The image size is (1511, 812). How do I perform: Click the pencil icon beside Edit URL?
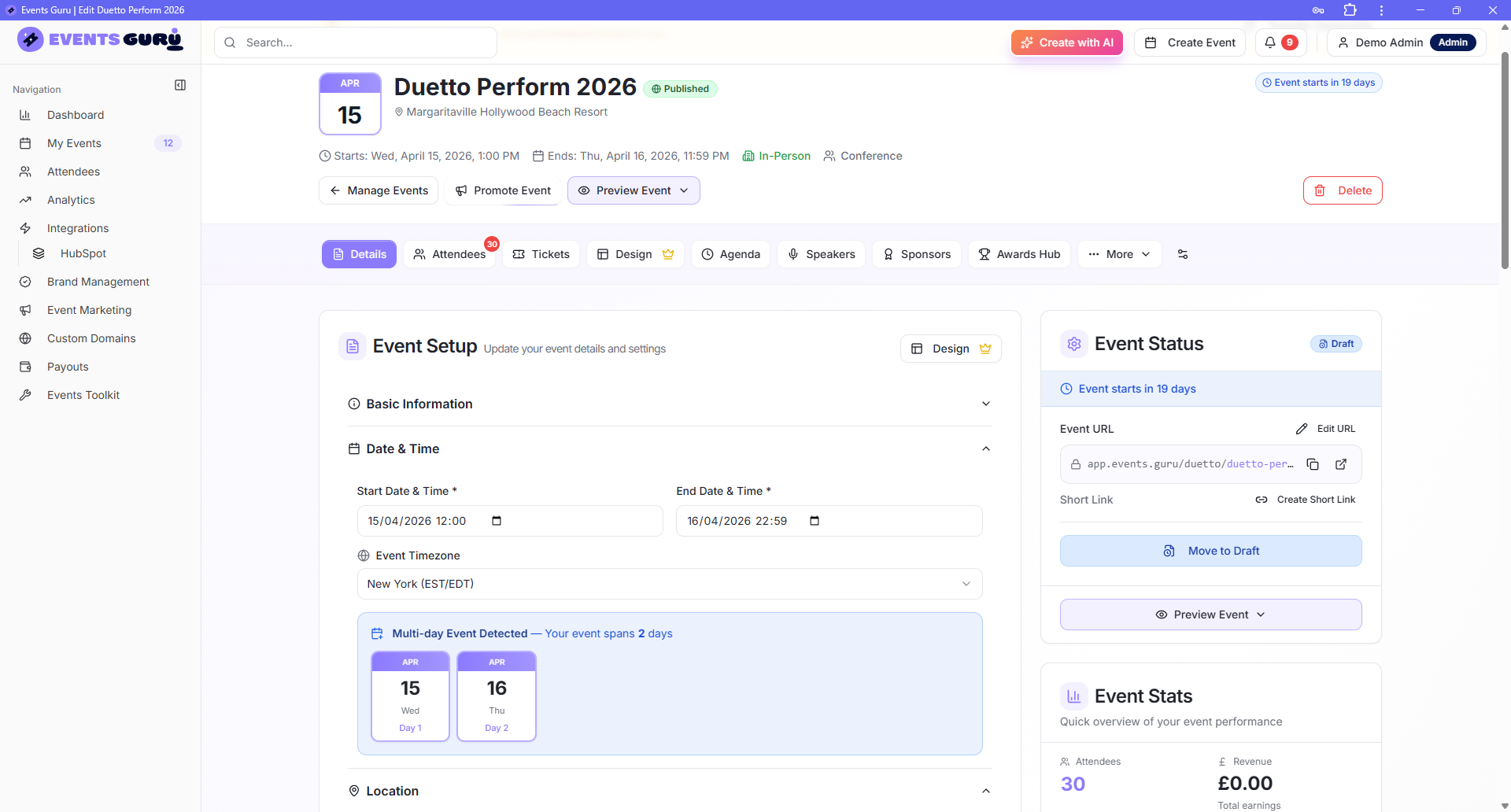[x=1302, y=429]
